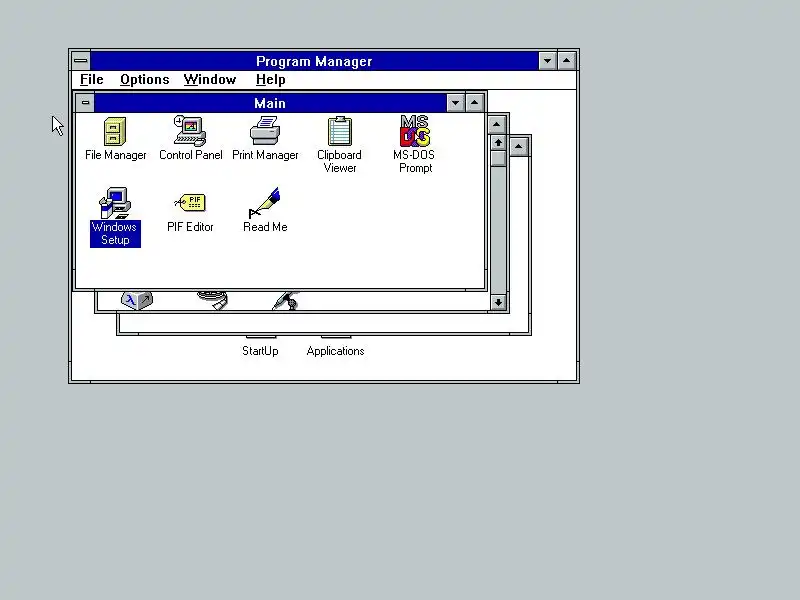Click the Main window title bar
The height and width of the screenshot is (600, 800).
click(270, 103)
